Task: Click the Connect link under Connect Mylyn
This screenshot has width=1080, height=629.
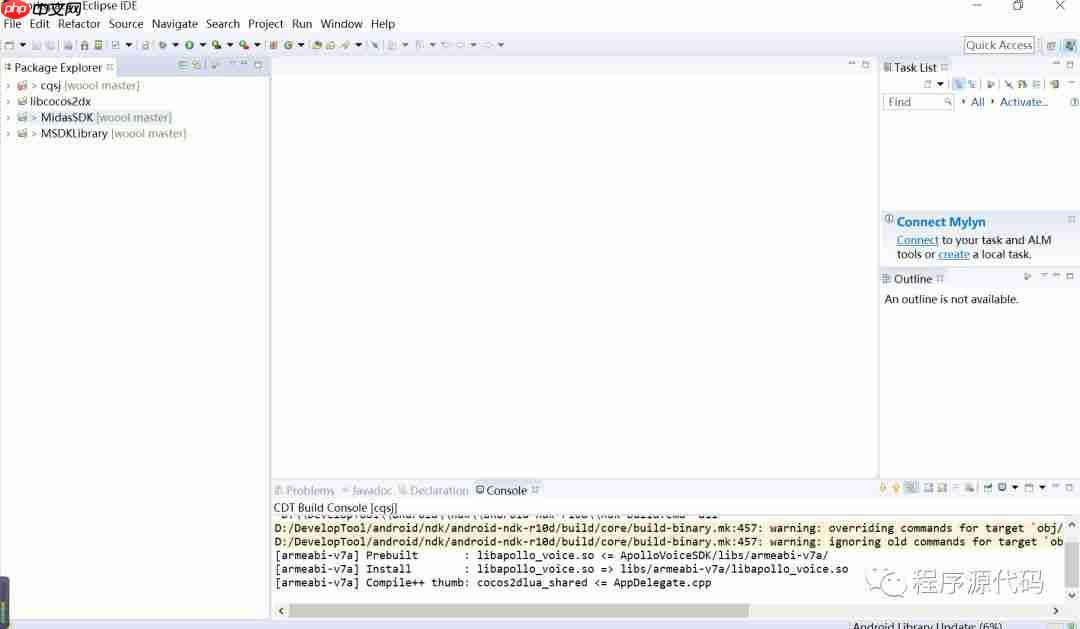Action: (917, 240)
